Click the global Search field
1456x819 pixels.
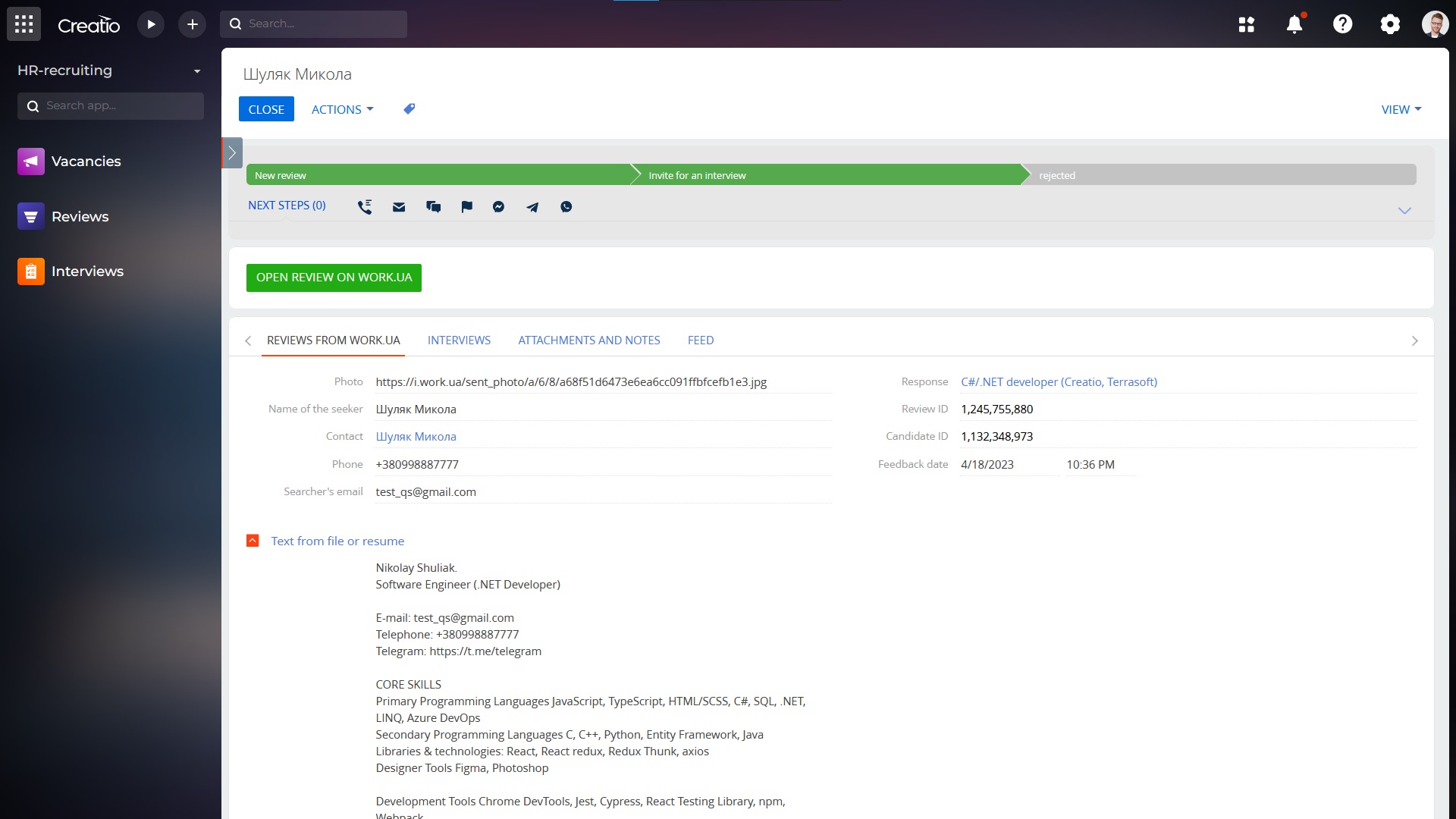click(314, 24)
